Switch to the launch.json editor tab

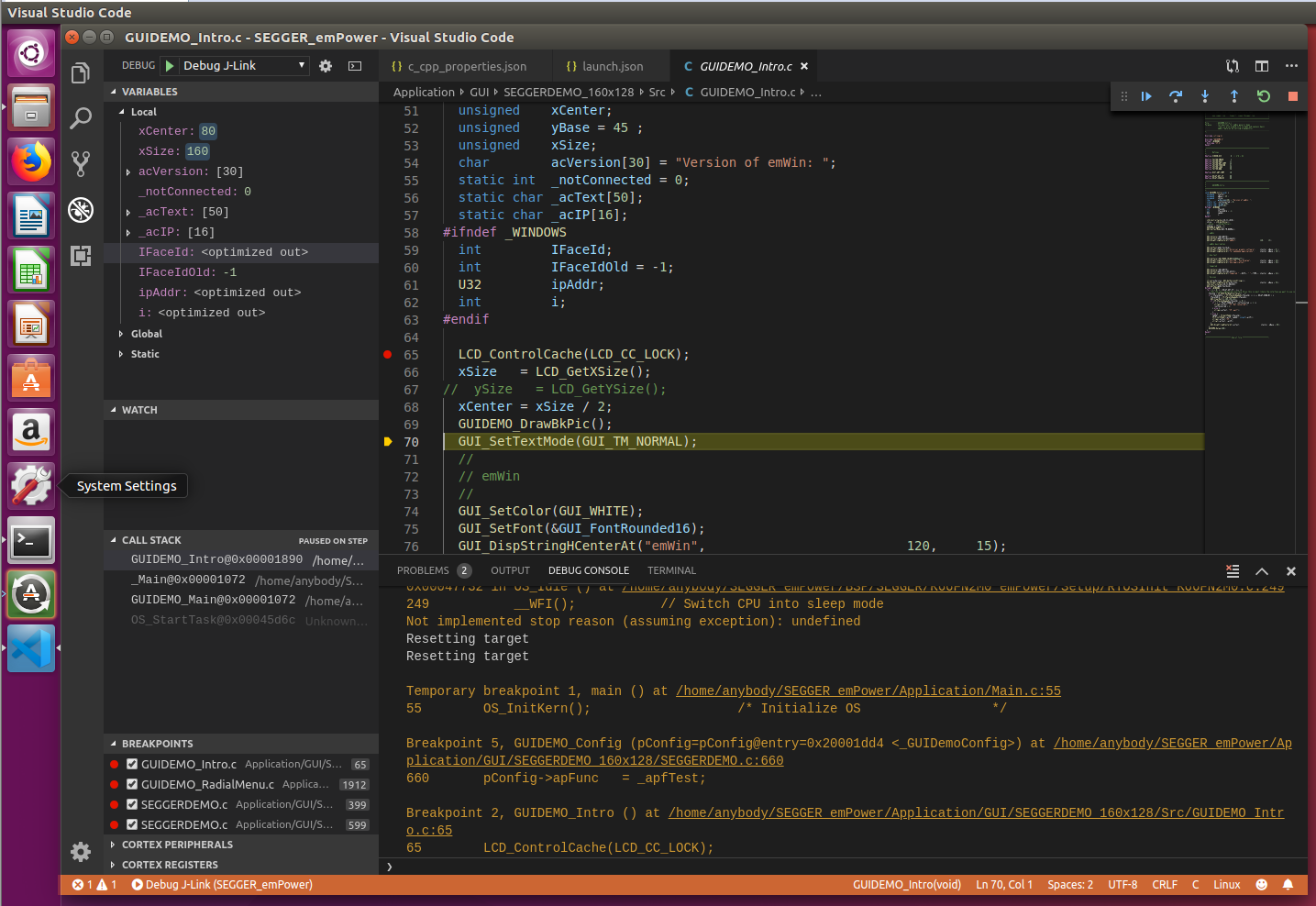click(612, 67)
